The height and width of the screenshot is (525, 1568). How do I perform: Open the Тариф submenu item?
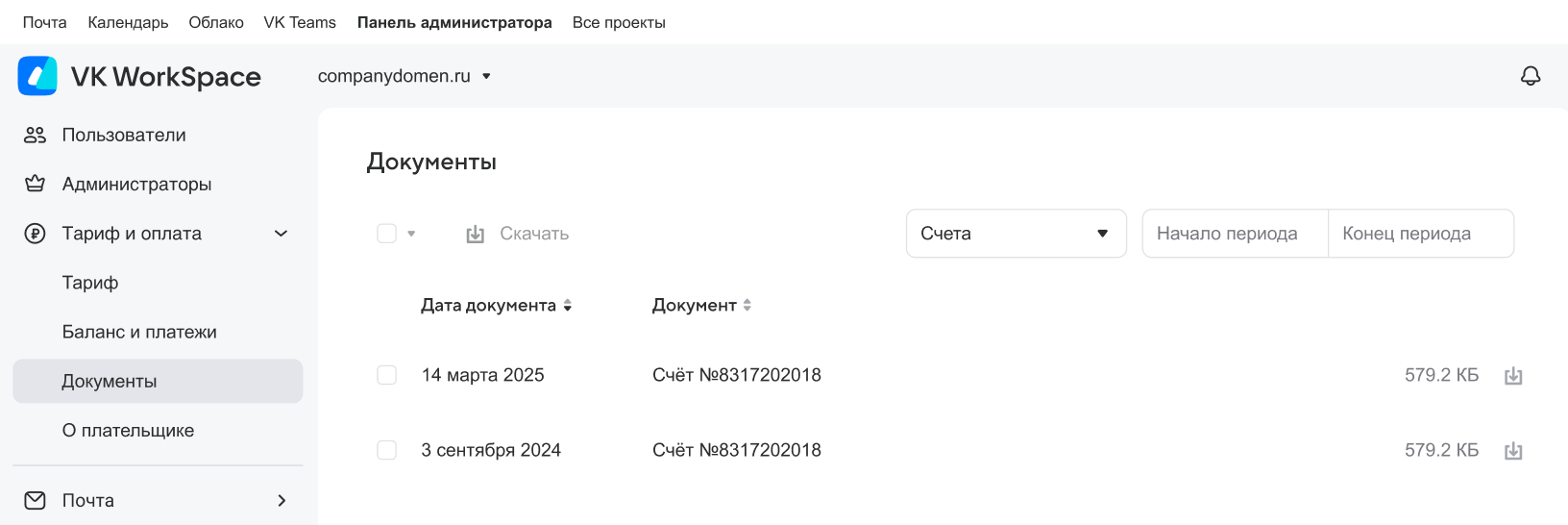click(90, 283)
